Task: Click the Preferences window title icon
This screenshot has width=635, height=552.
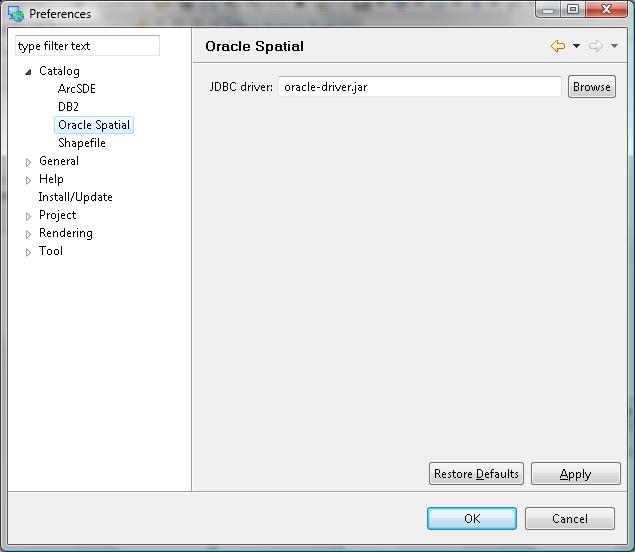Action: tap(16, 14)
